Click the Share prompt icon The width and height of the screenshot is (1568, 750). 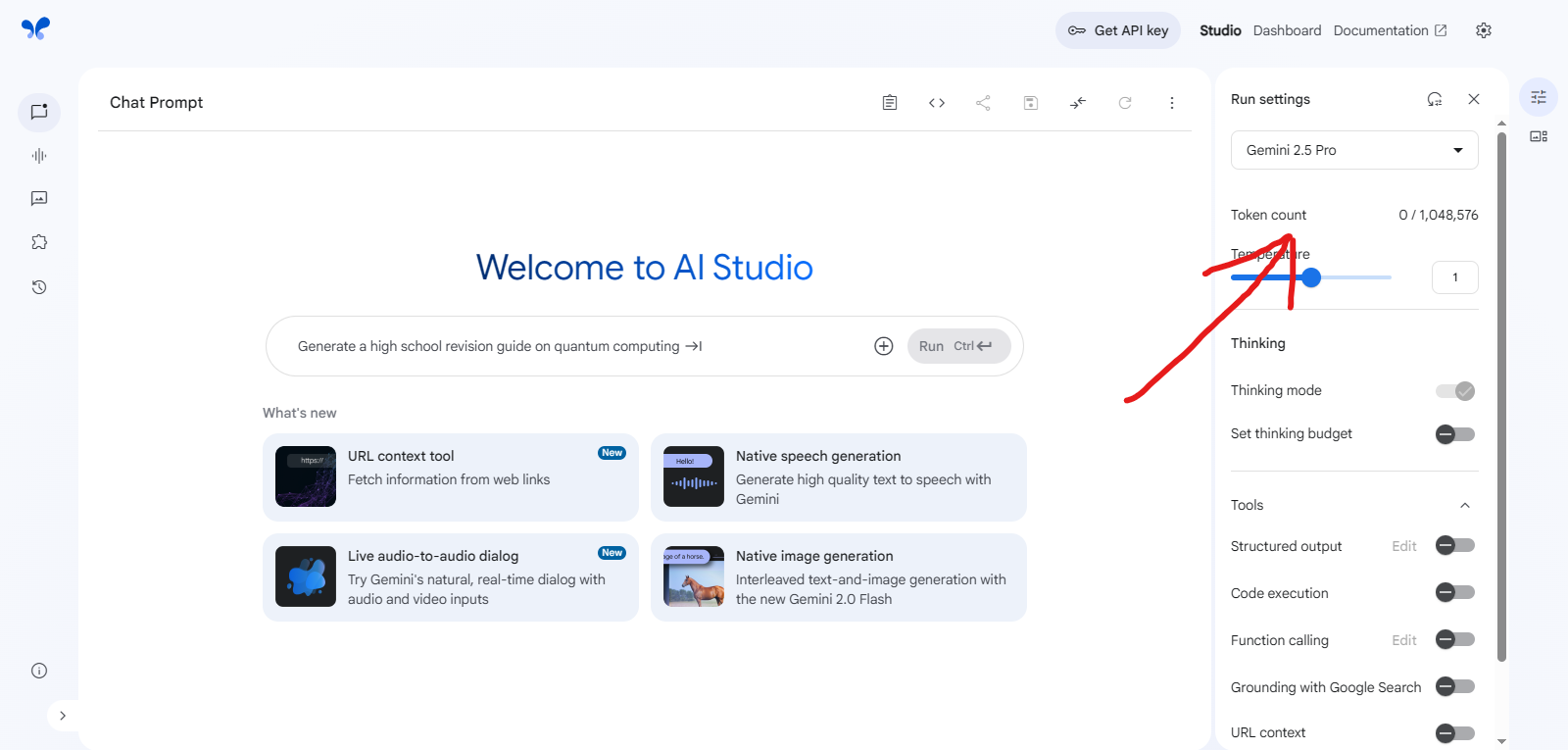(x=984, y=103)
